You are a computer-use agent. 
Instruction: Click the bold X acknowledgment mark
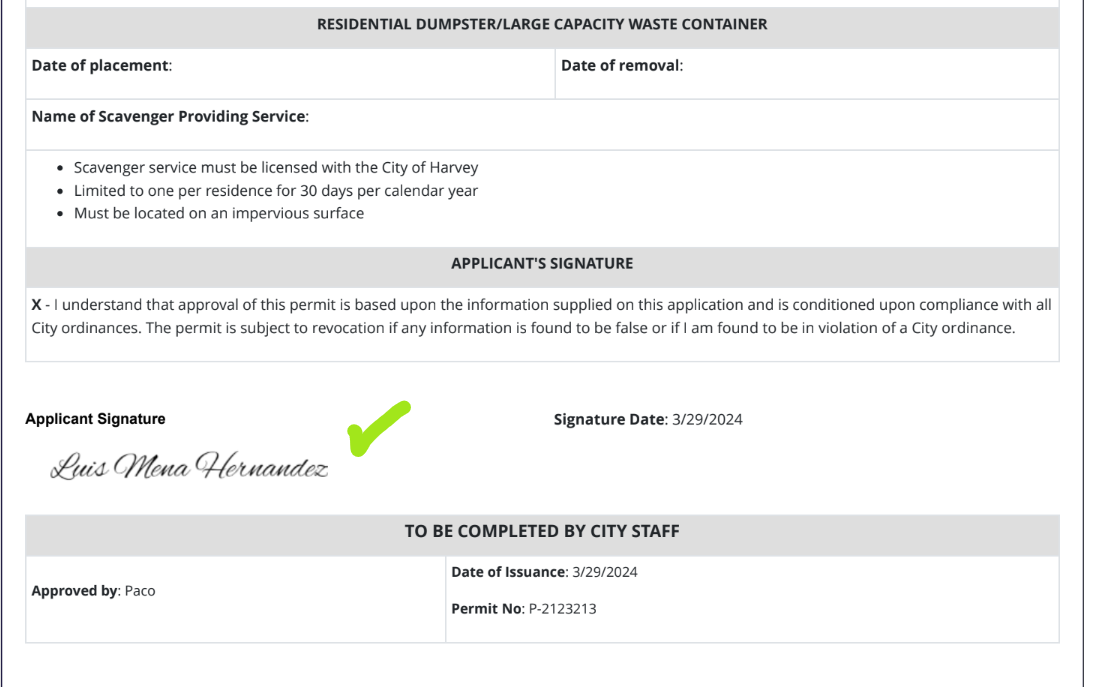(37, 305)
